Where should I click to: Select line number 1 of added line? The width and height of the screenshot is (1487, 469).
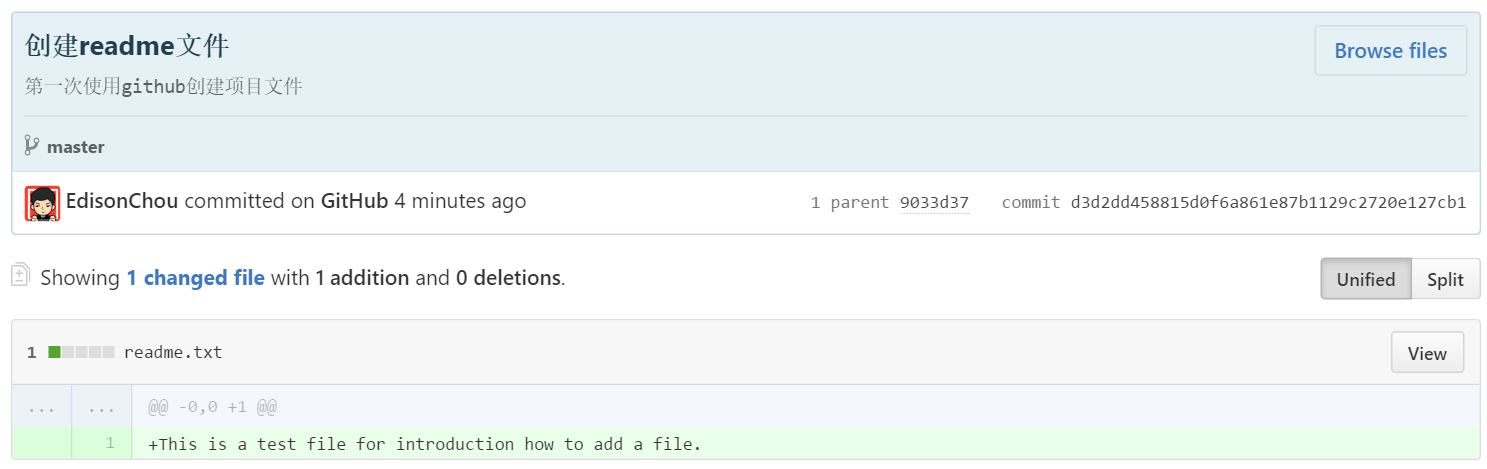[109, 443]
